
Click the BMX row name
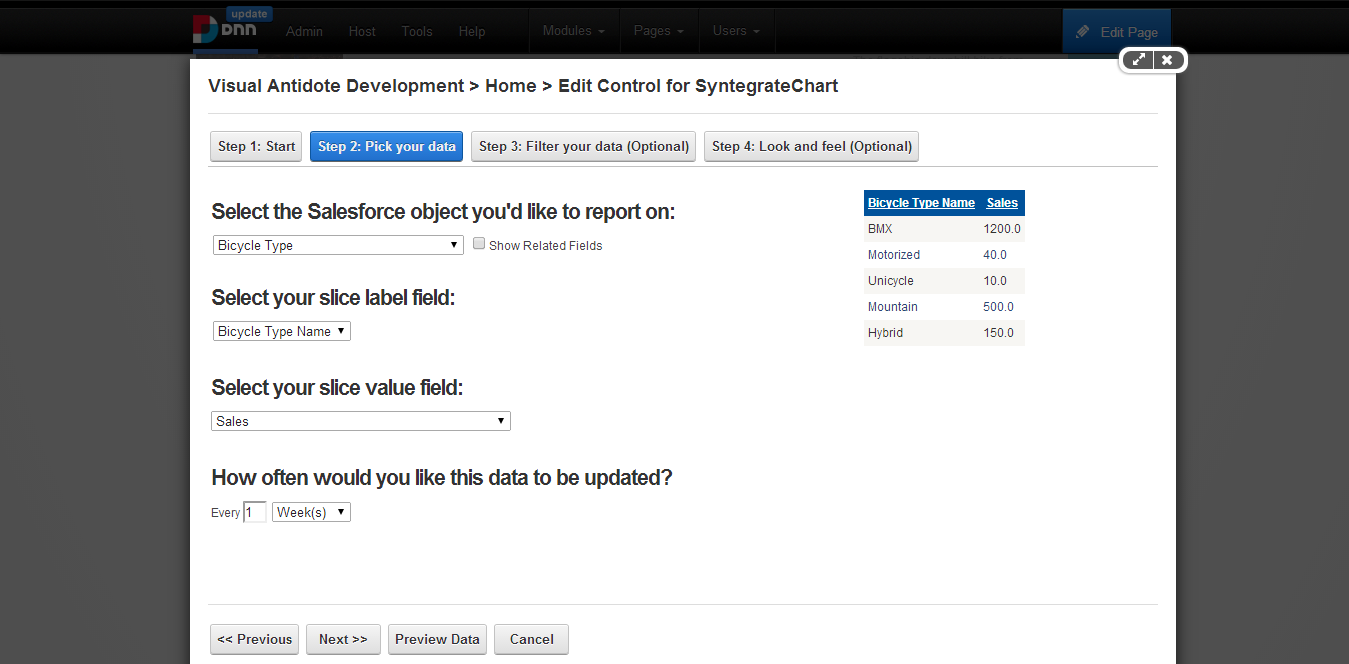point(880,229)
